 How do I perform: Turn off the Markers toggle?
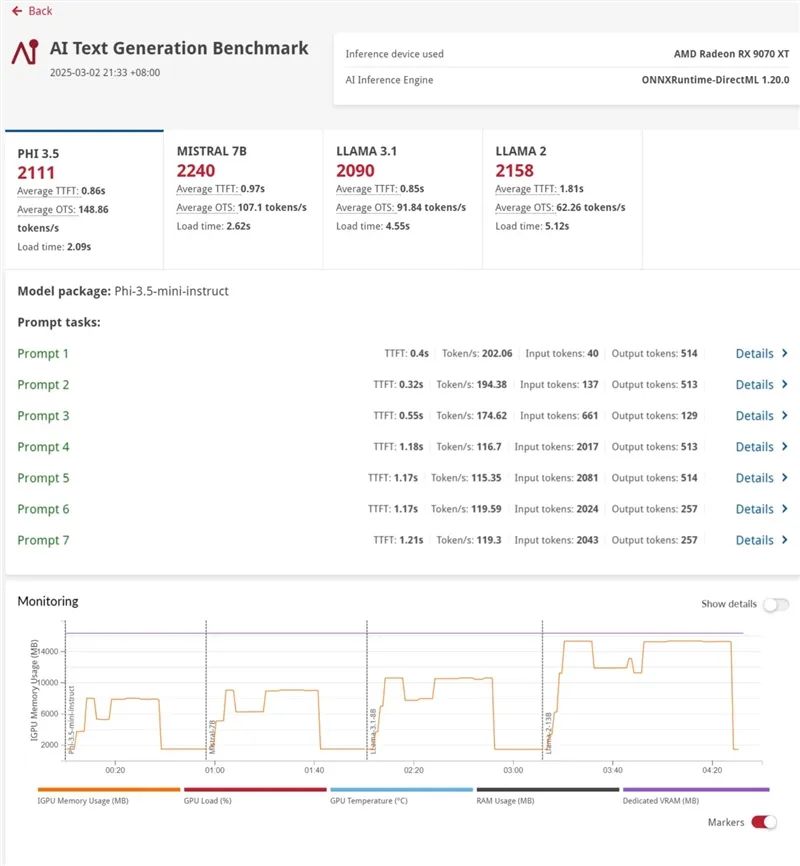[x=764, y=822]
